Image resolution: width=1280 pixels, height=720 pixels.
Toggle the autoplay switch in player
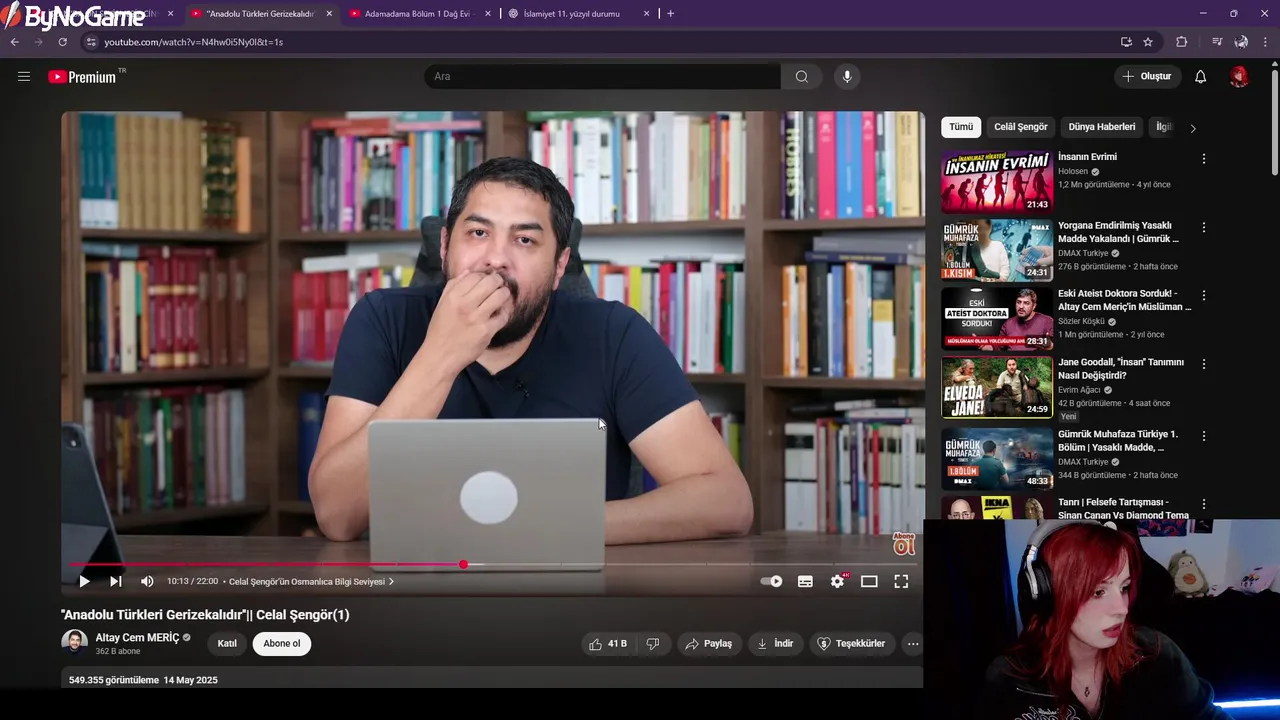click(772, 581)
